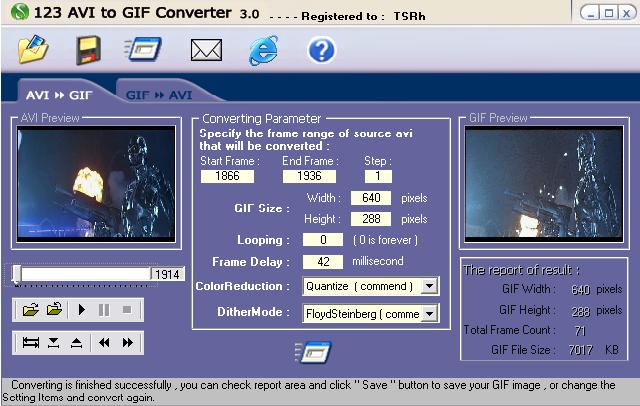Close the converter window
This screenshot has height=406, width=640.
point(626,13)
